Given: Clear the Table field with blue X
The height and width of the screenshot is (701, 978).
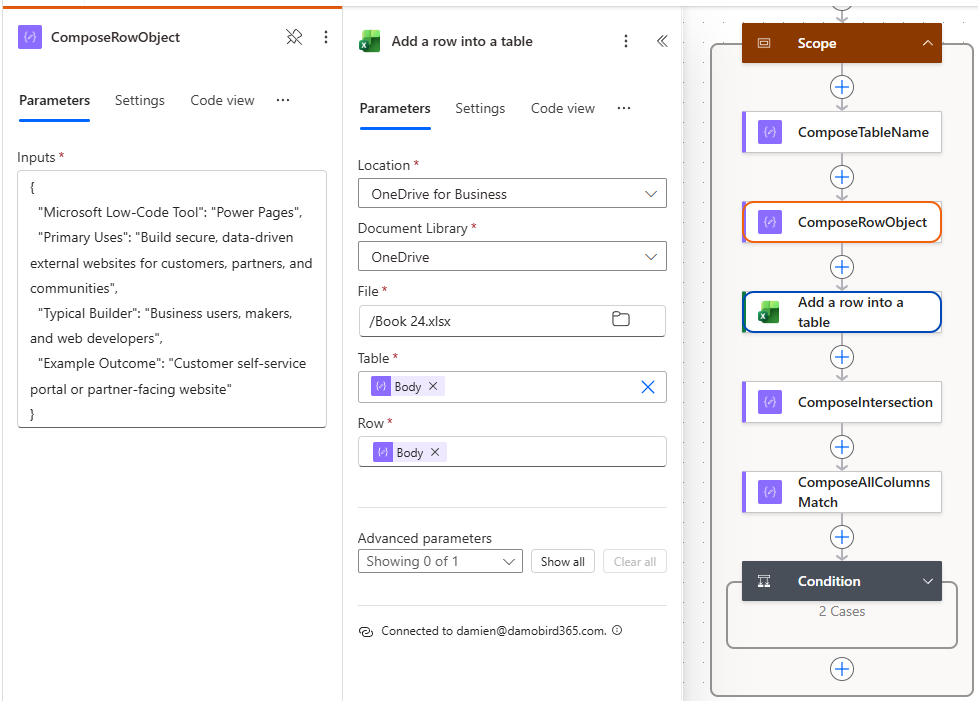Looking at the screenshot, I should [x=648, y=387].
